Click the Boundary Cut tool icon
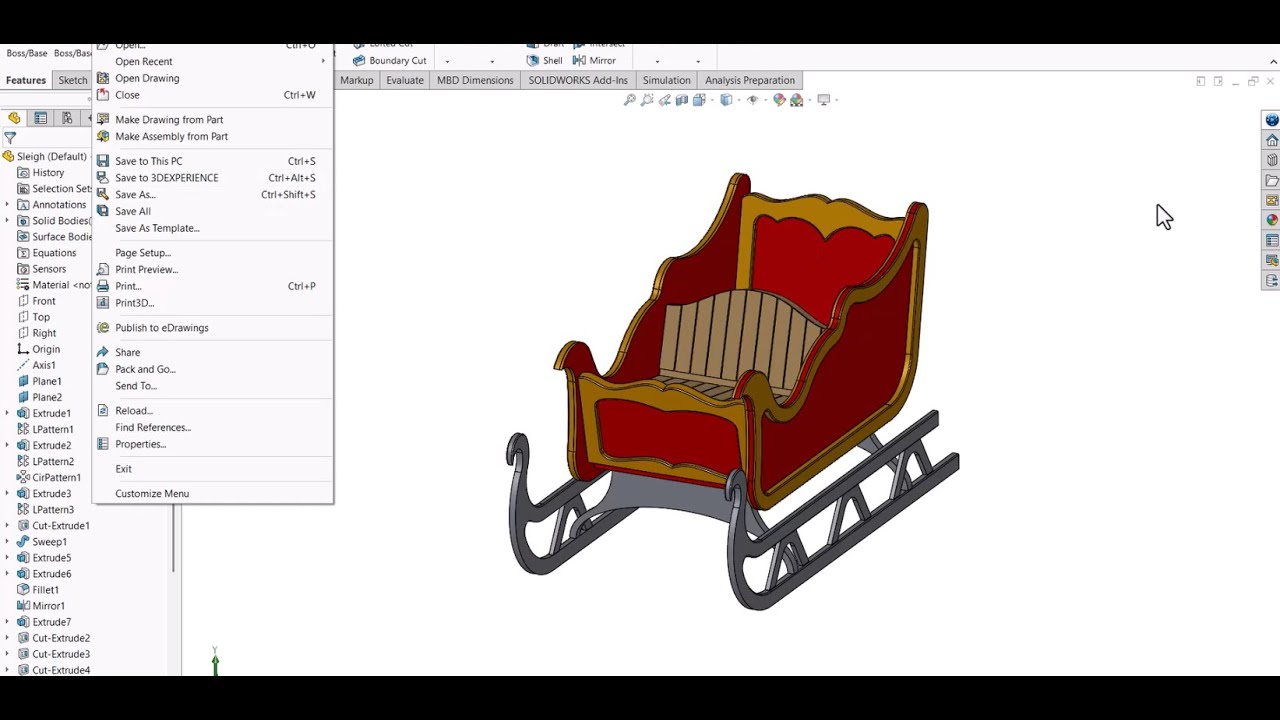 click(359, 60)
